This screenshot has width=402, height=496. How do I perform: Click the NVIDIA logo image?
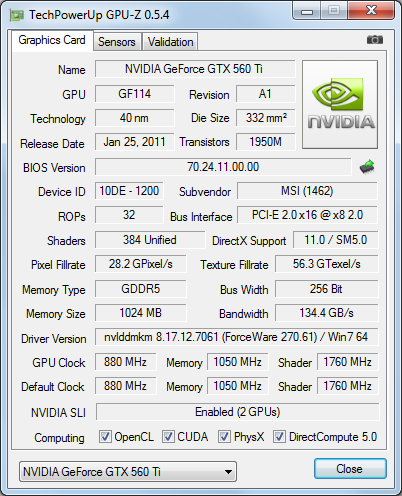point(340,104)
